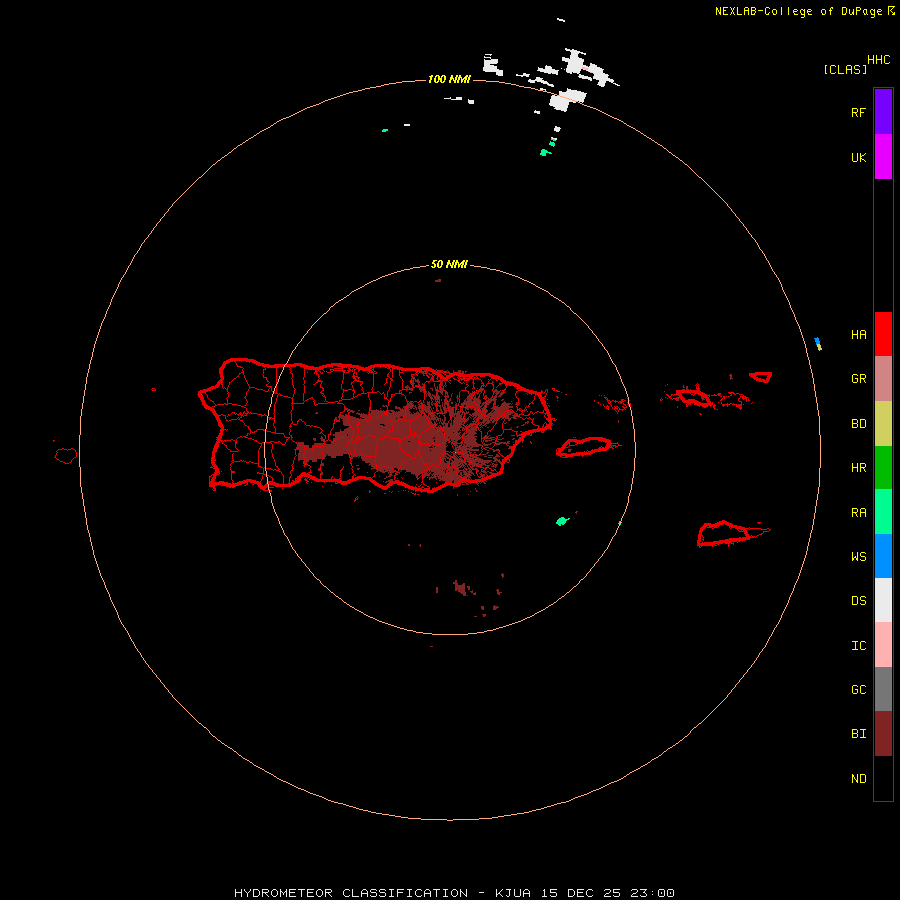Click the RA light green legend swatch
This screenshot has width=900, height=900.
pyautogui.click(x=883, y=512)
